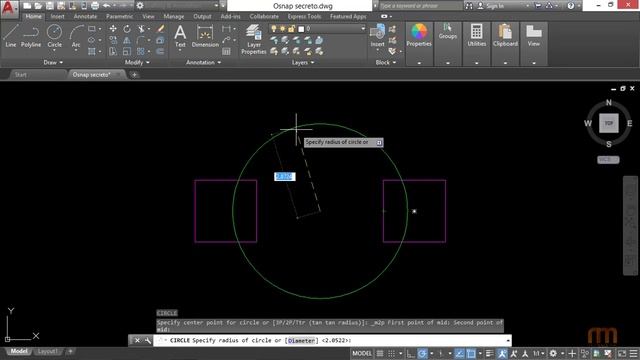The height and width of the screenshot is (360, 640).
Task: Select the Line tool
Action: 11,36
